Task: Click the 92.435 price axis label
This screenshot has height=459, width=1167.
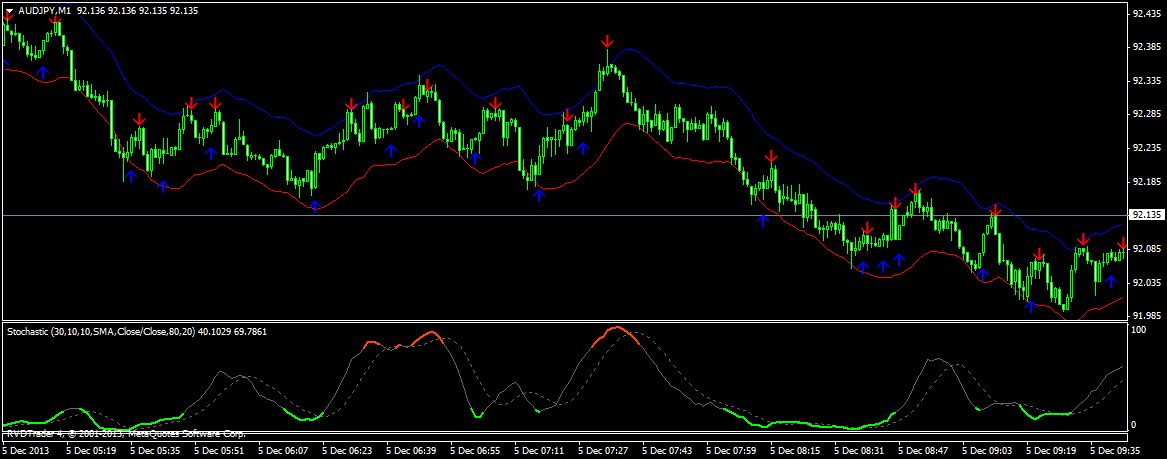Action: [1145, 13]
